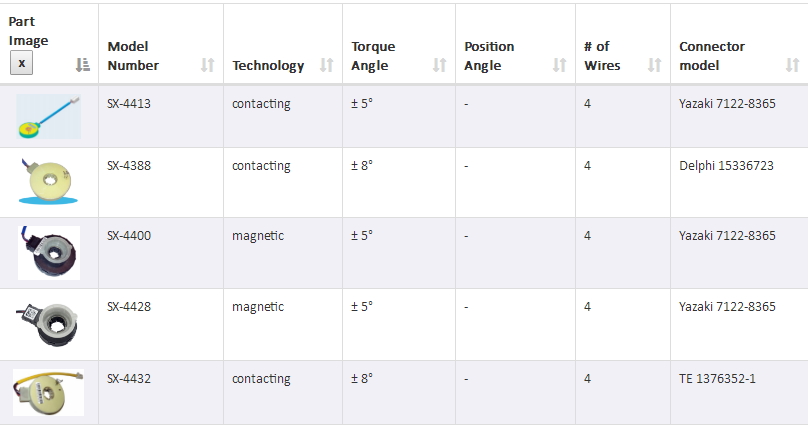The image size is (808, 427).
Task: Open the SX-4428 part image
Action: click(x=47, y=324)
